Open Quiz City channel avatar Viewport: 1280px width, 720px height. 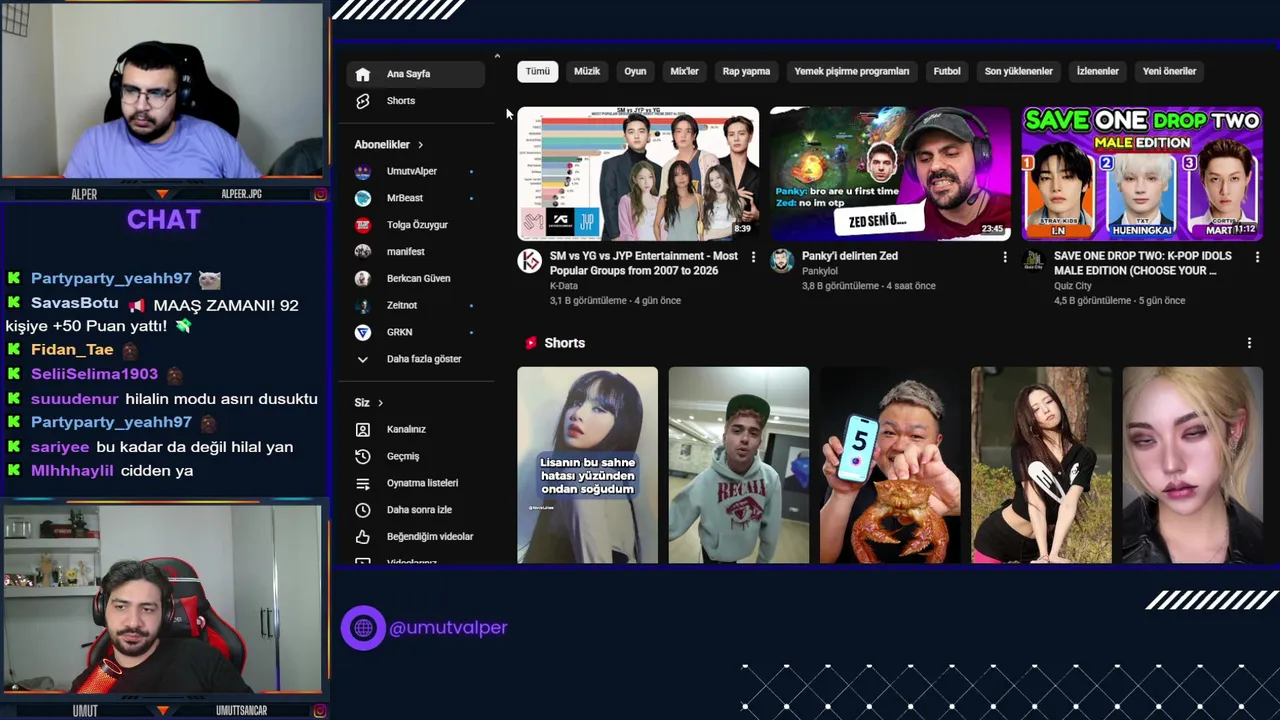click(1034, 261)
